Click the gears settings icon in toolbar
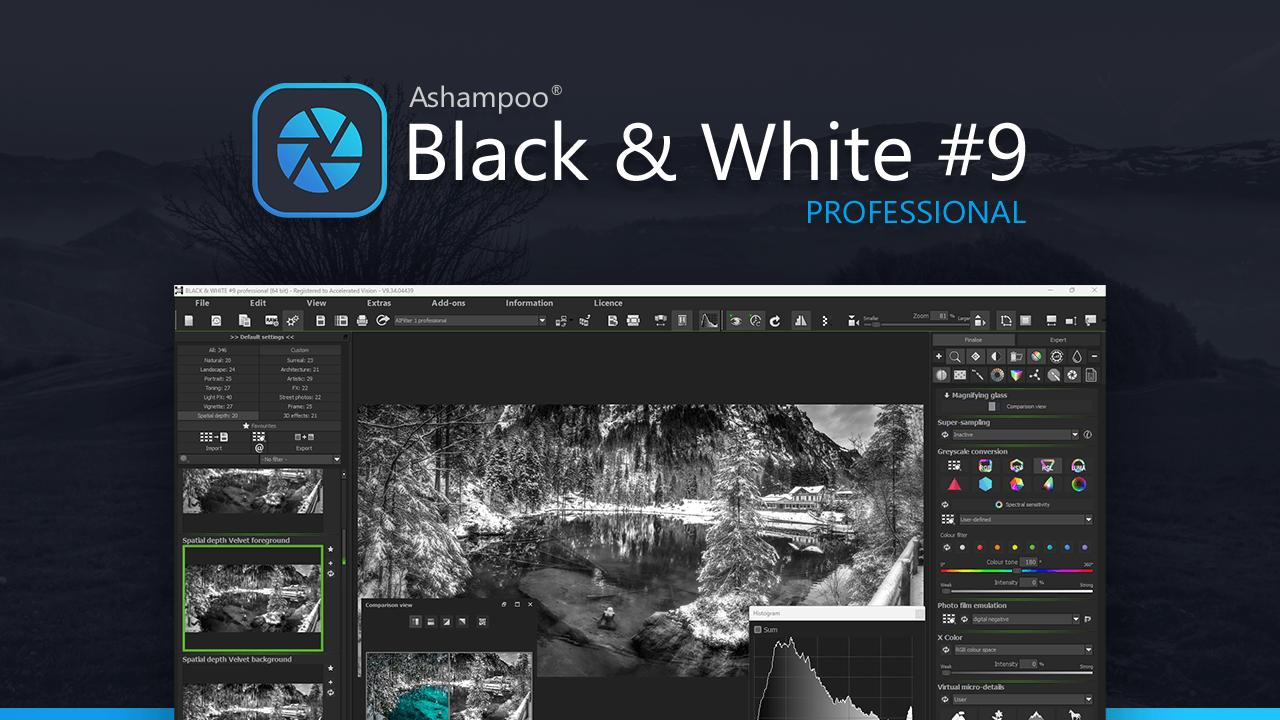The image size is (1280, 720). [x=292, y=320]
